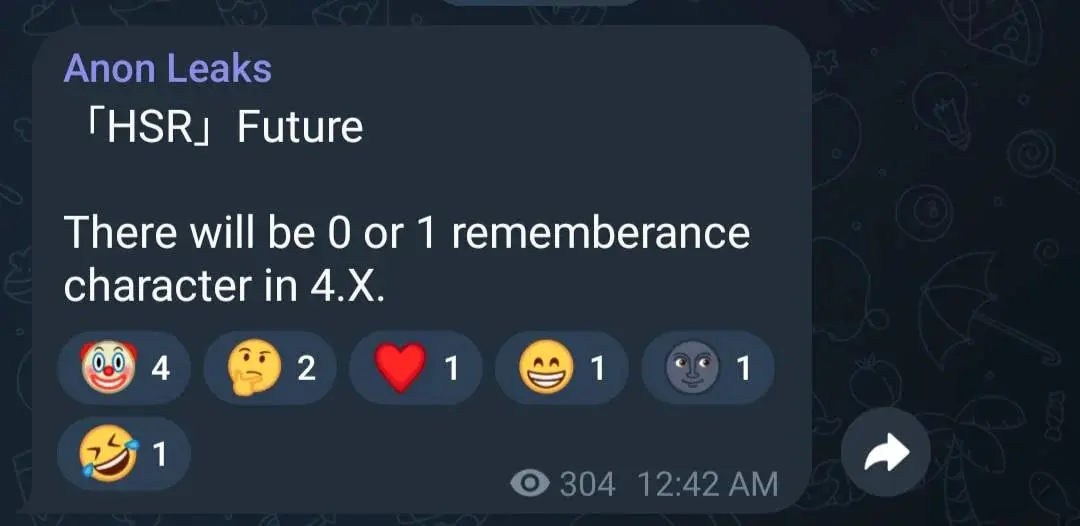Toggle the grinning face reaction
1080x526 pixels.
click(546, 369)
